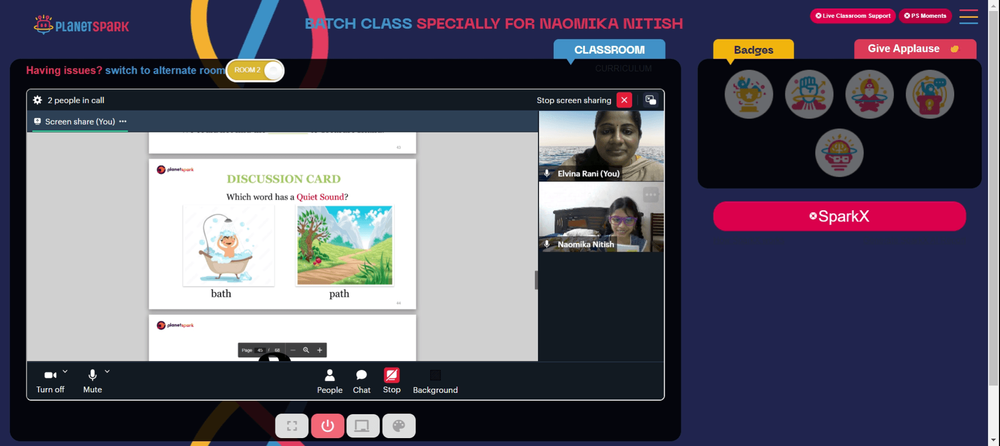
Task: Click the side panel divider handle
Action: point(536,279)
